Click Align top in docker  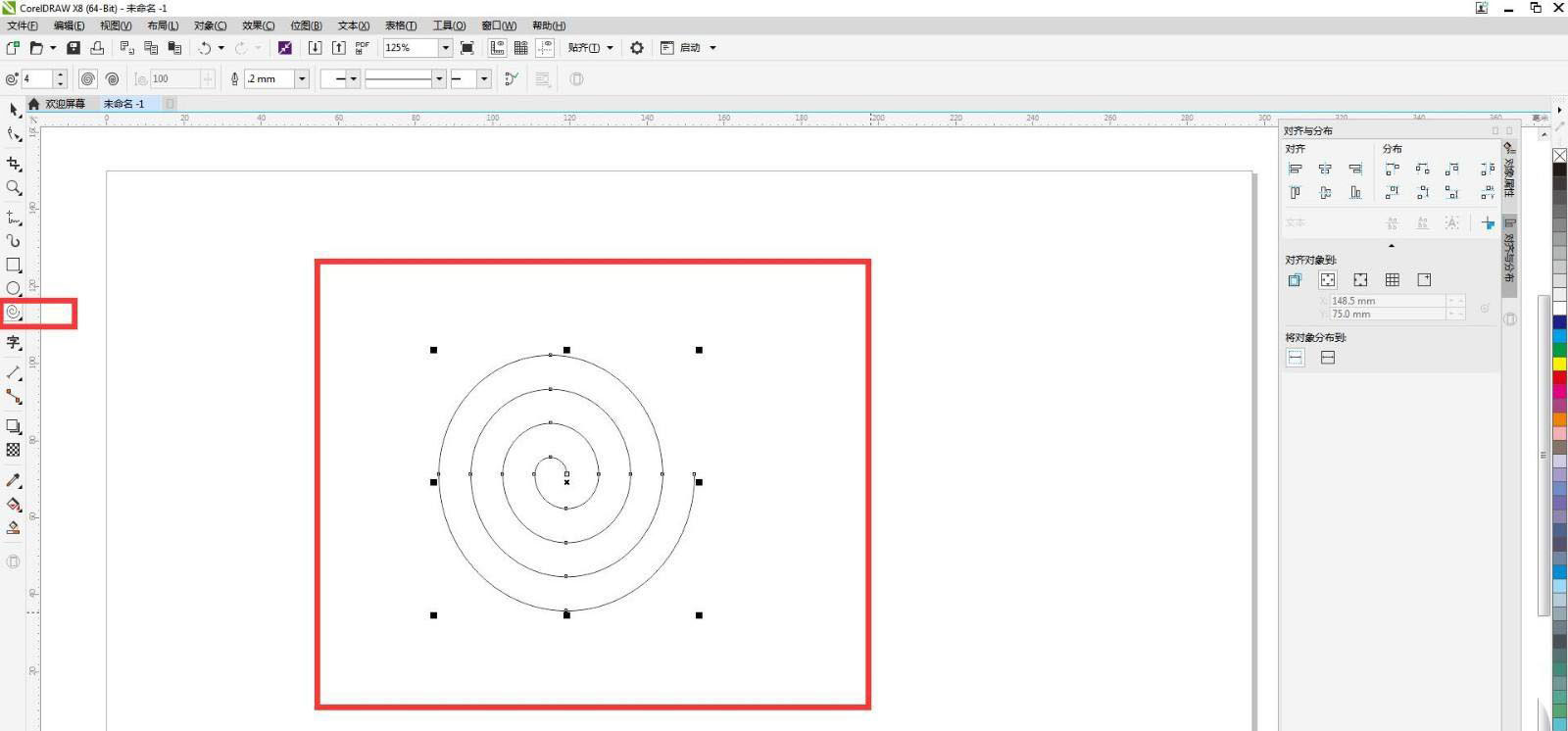tap(1295, 192)
